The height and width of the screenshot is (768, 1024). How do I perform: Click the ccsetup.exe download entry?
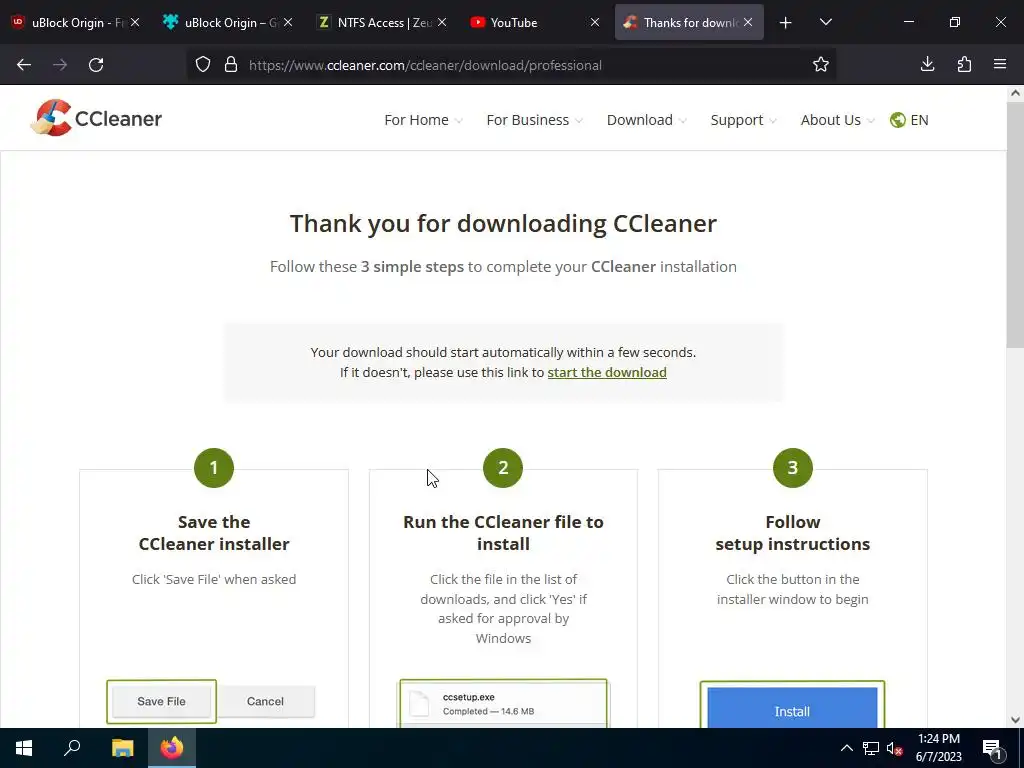tap(503, 704)
